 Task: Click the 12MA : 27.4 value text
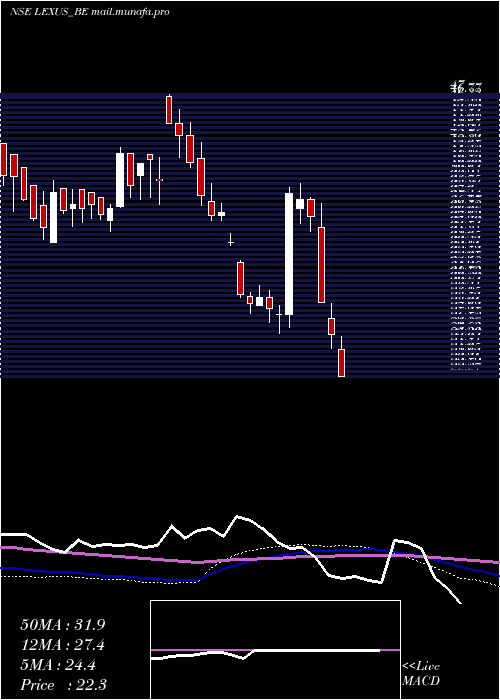(x=62, y=645)
